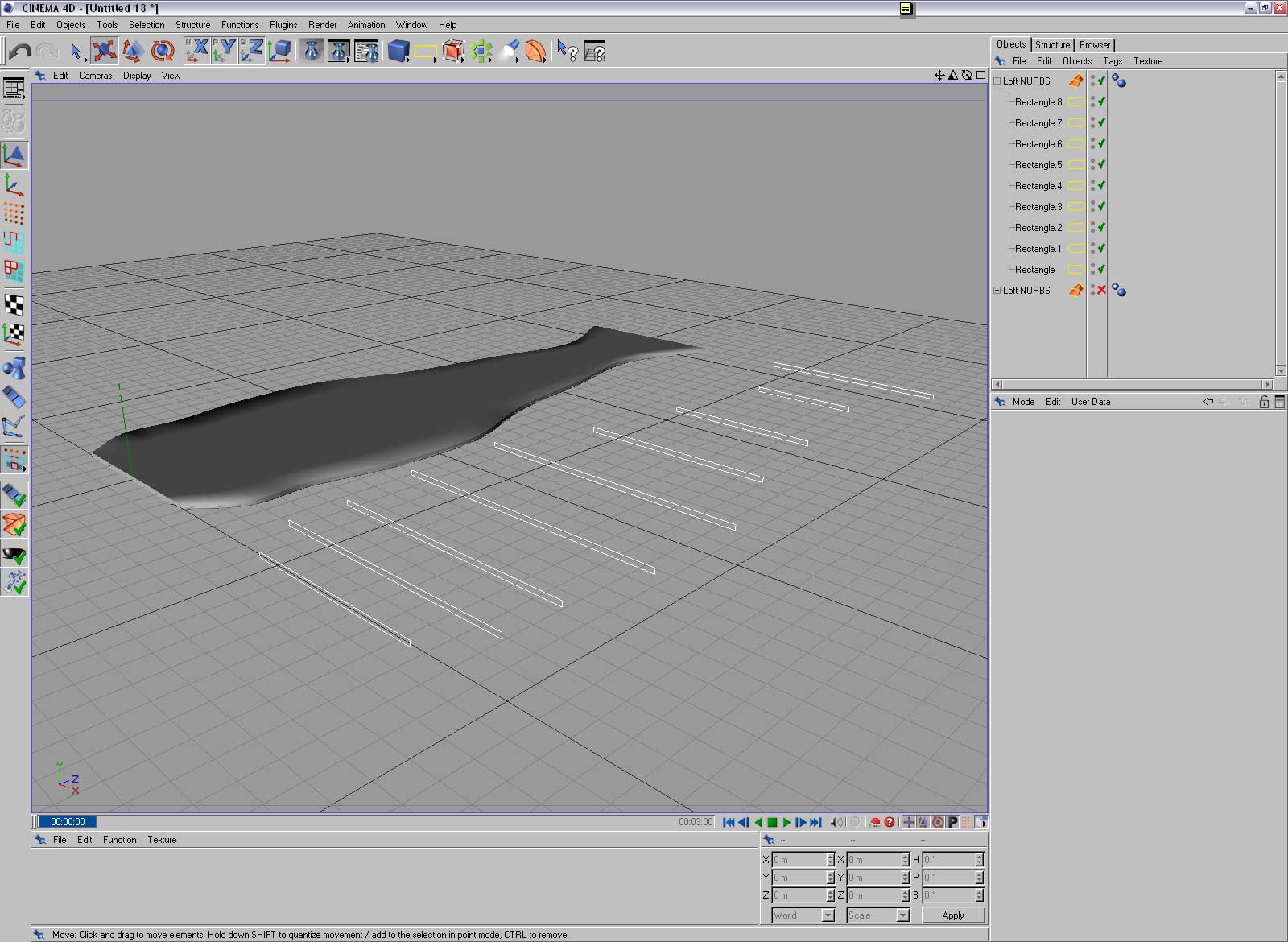Stop the animation playback

[772, 822]
